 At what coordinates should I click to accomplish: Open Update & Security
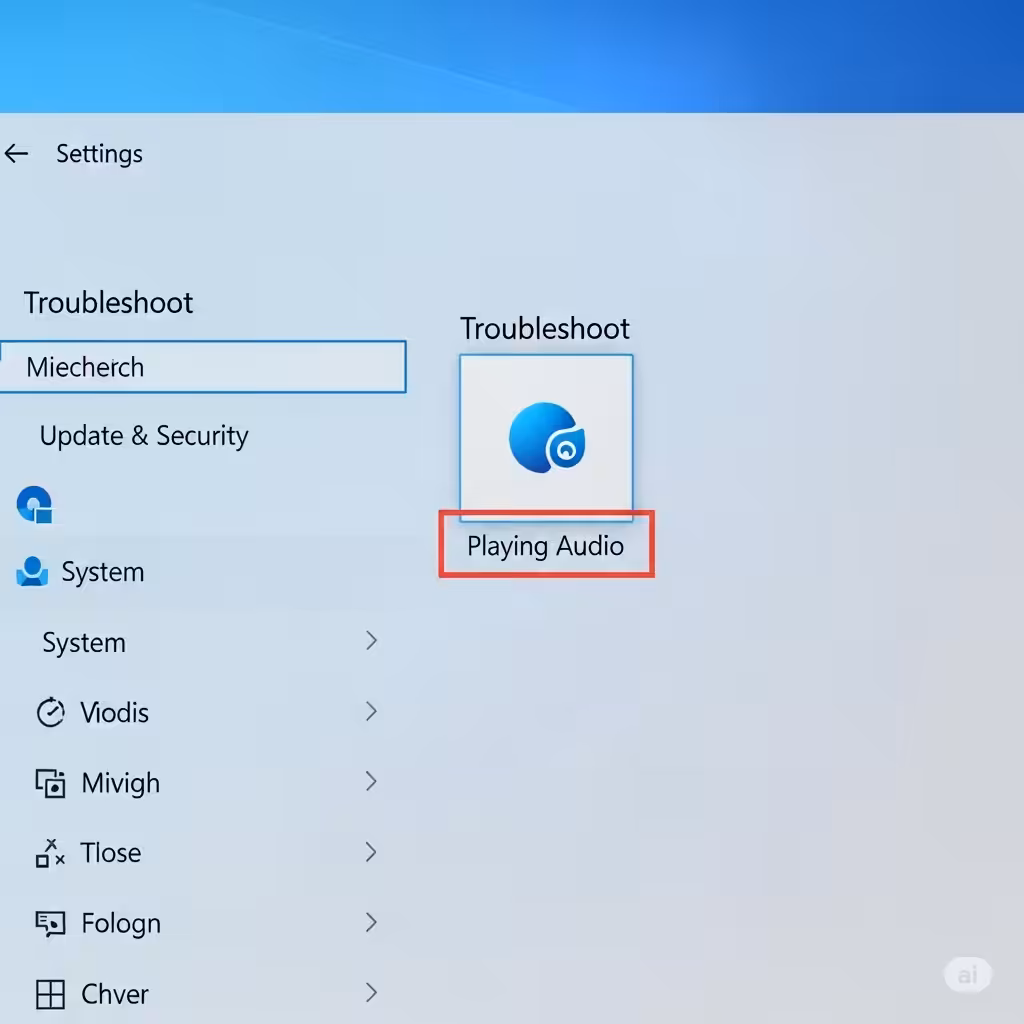click(144, 436)
